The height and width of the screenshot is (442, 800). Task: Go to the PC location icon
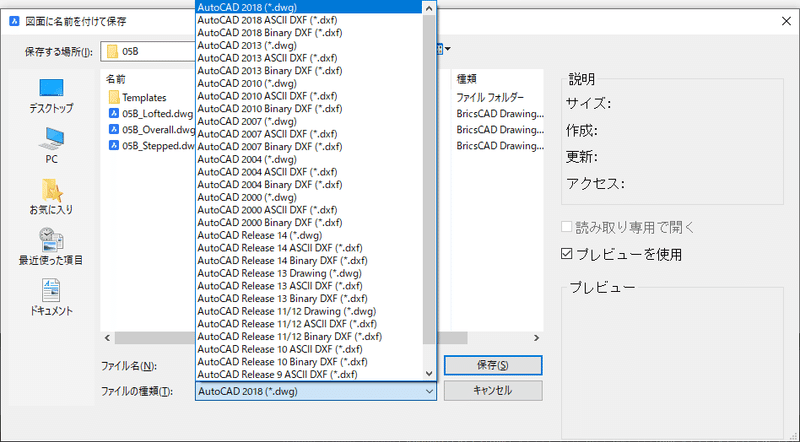(51, 146)
